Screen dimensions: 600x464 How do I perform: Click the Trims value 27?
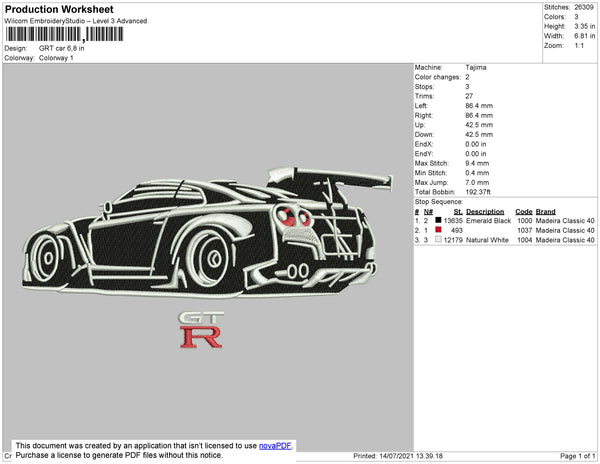click(469, 96)
